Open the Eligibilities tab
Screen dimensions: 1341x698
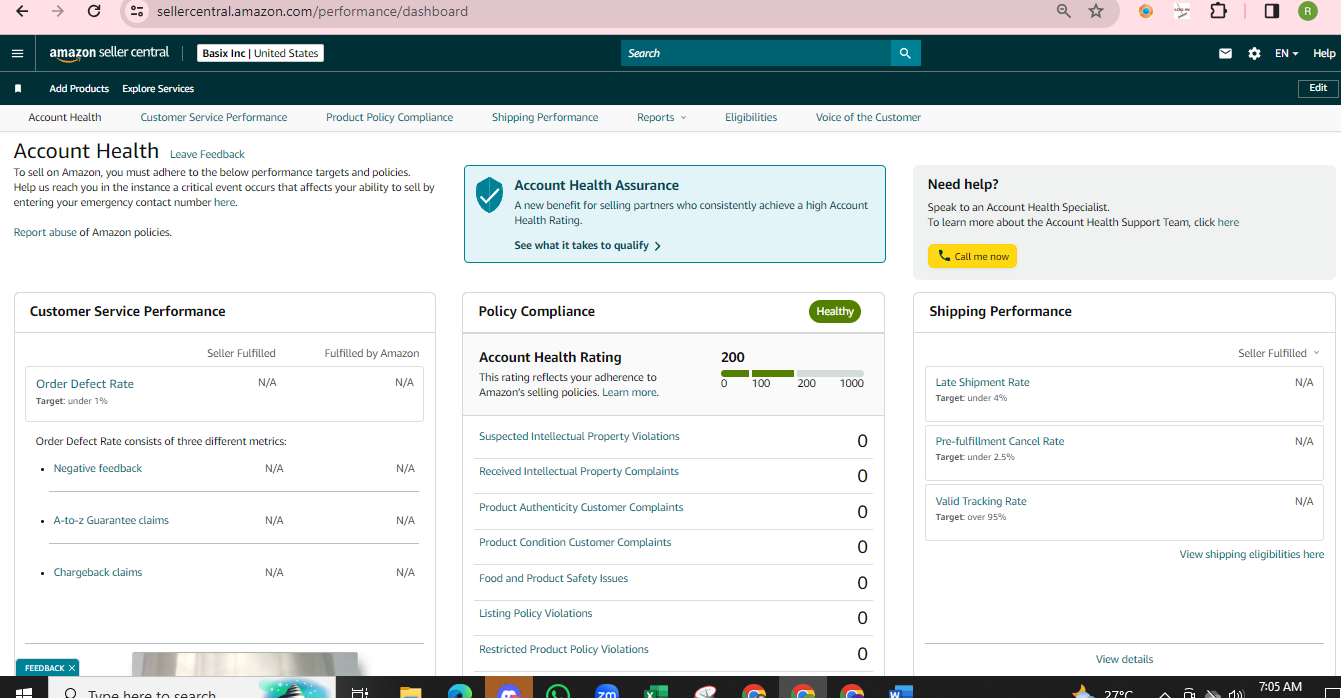pyautogui.click(x=751, y=117)
